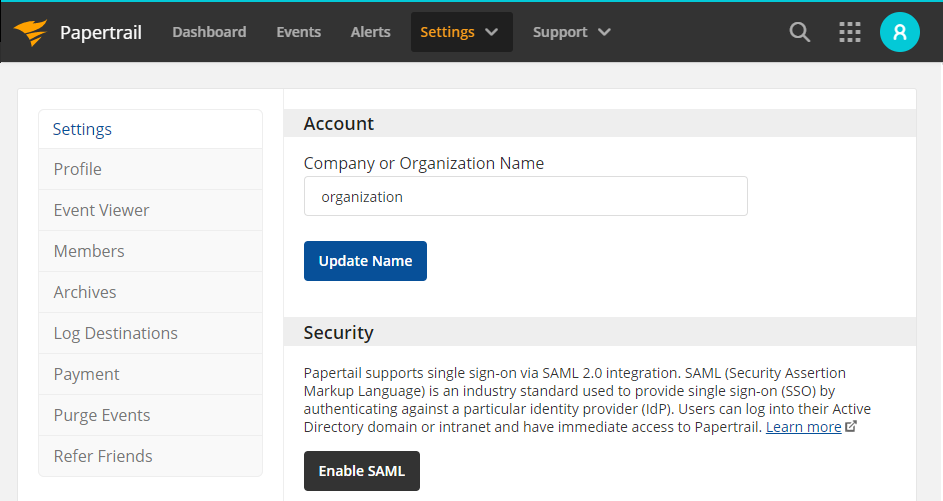Follow the Learn more link

[x=803, y=427]
